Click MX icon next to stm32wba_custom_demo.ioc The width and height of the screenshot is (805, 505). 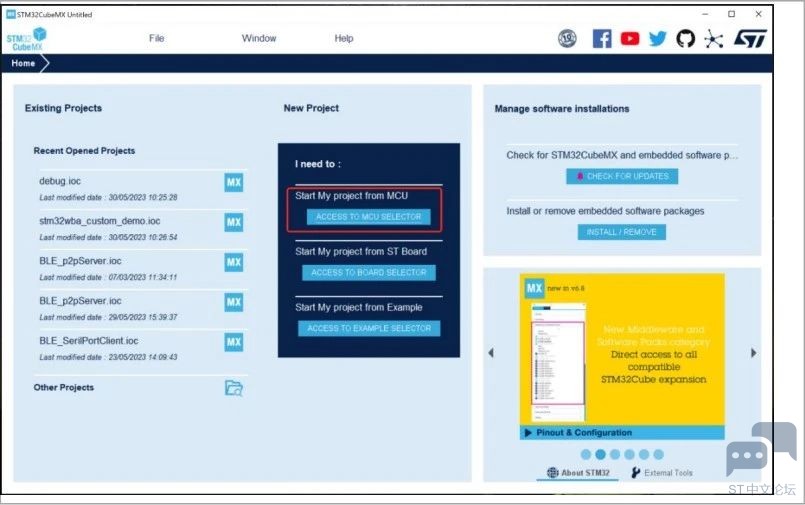pyautogui.click(x=234, y=222)
